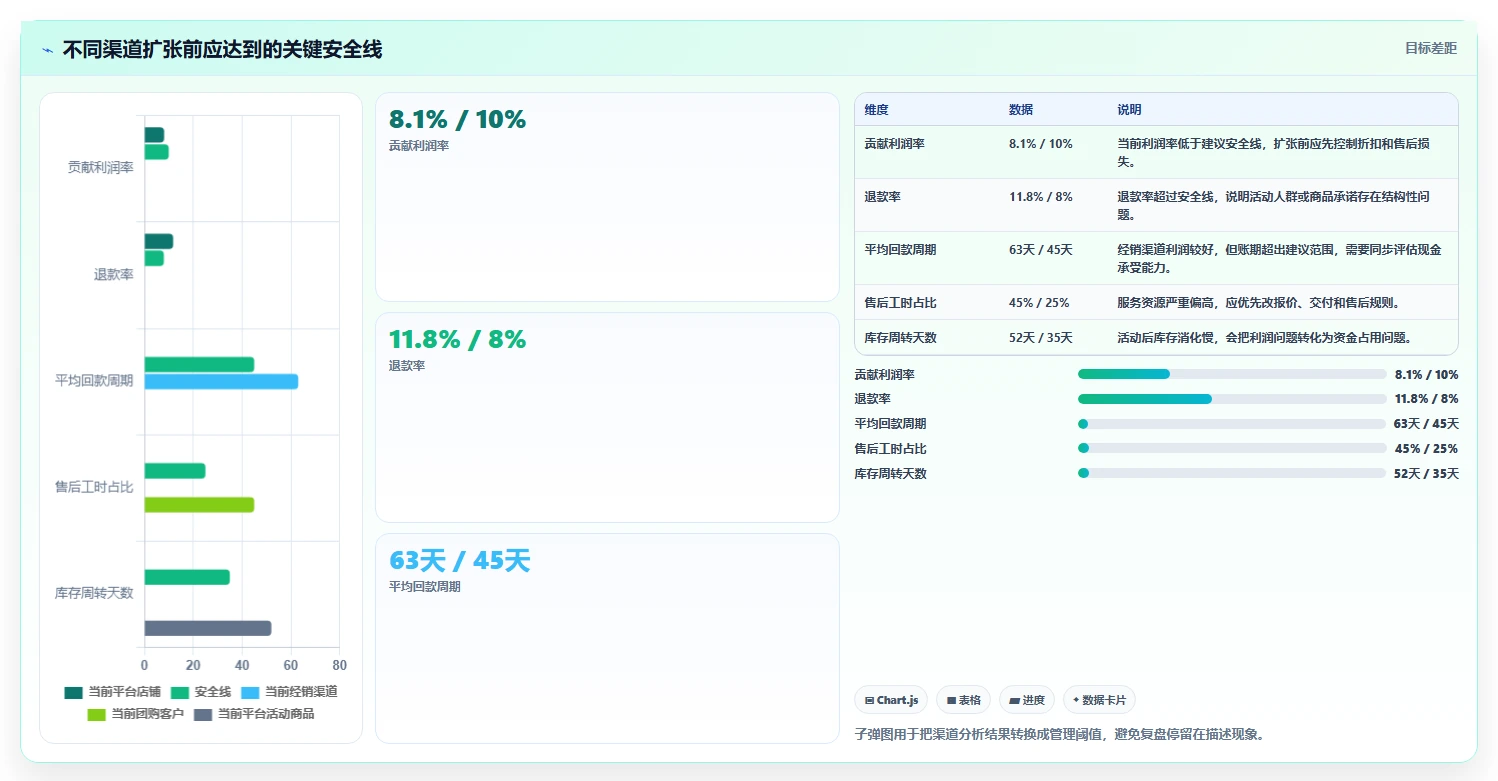Click the lightning icon beside the dashboard title
Viewport: 1498px width, 781px height.
47,50
